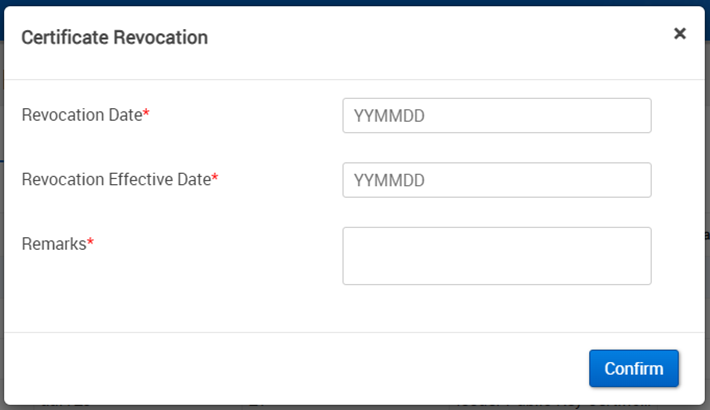710x410 pixels.
Task: Activate the second date field, Effective Date
Action: point(496,180)
